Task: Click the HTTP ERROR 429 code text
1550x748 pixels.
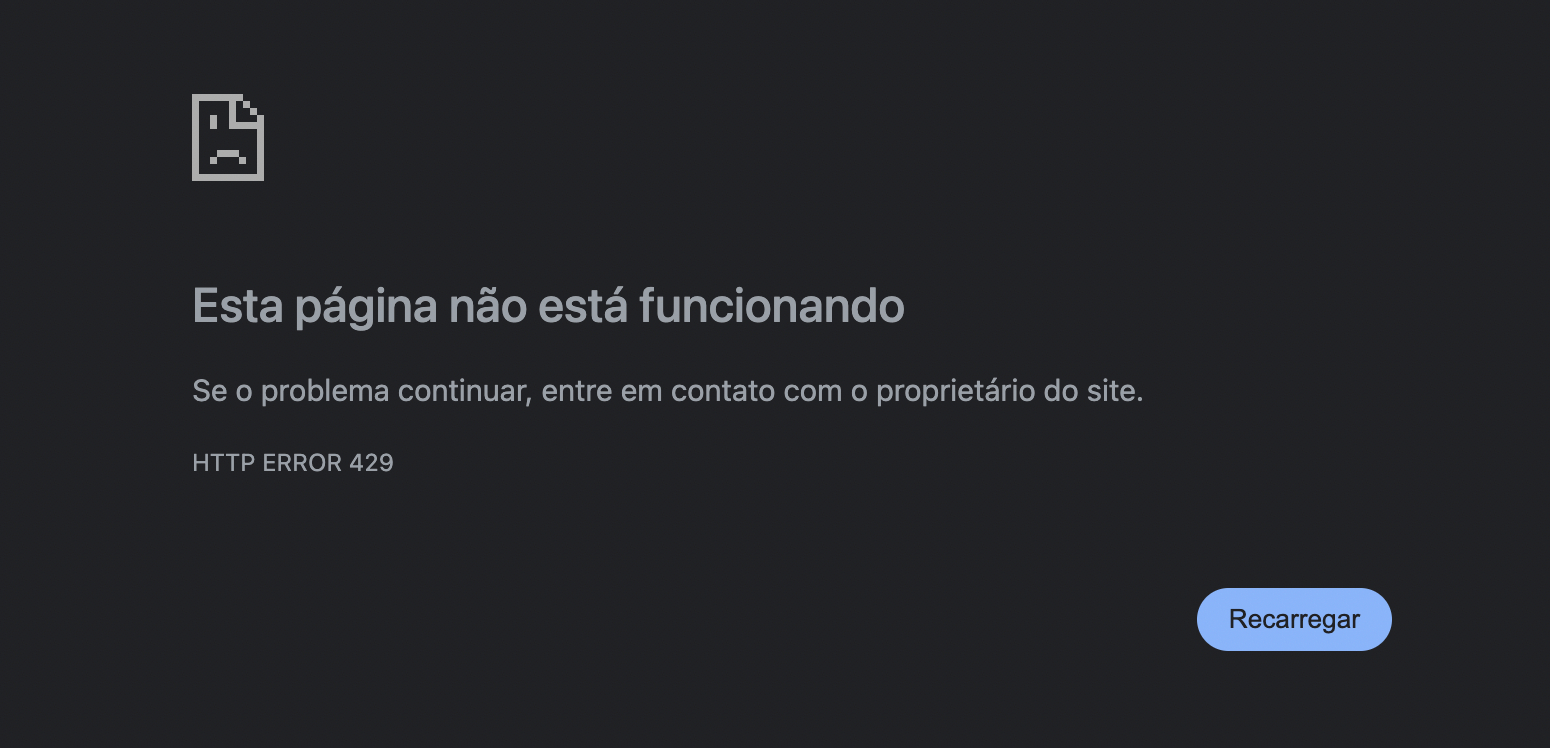Action: click(293, 463)
